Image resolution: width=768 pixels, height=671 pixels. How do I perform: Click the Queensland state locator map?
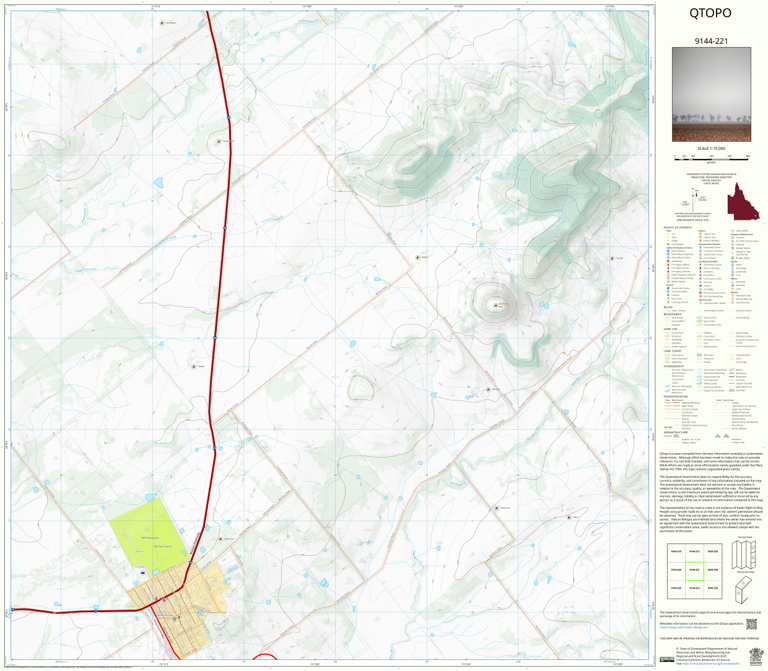(x=744, y=201)
